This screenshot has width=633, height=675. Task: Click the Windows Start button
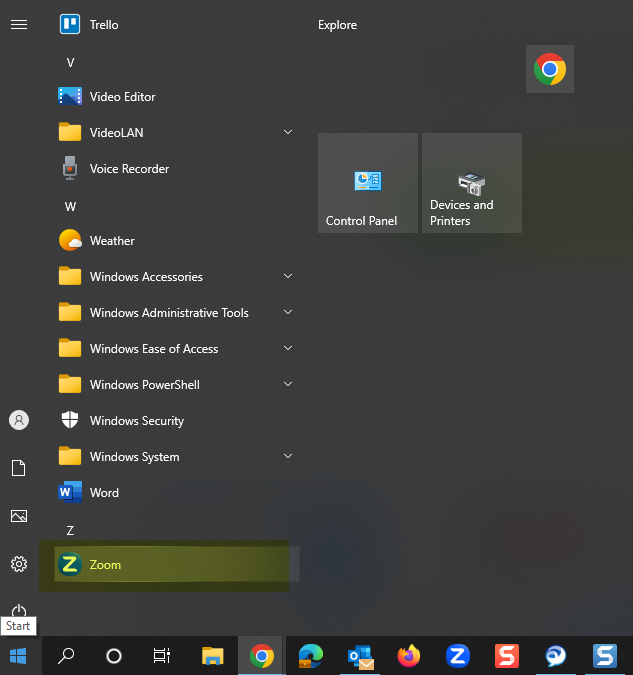coord(18,656)
